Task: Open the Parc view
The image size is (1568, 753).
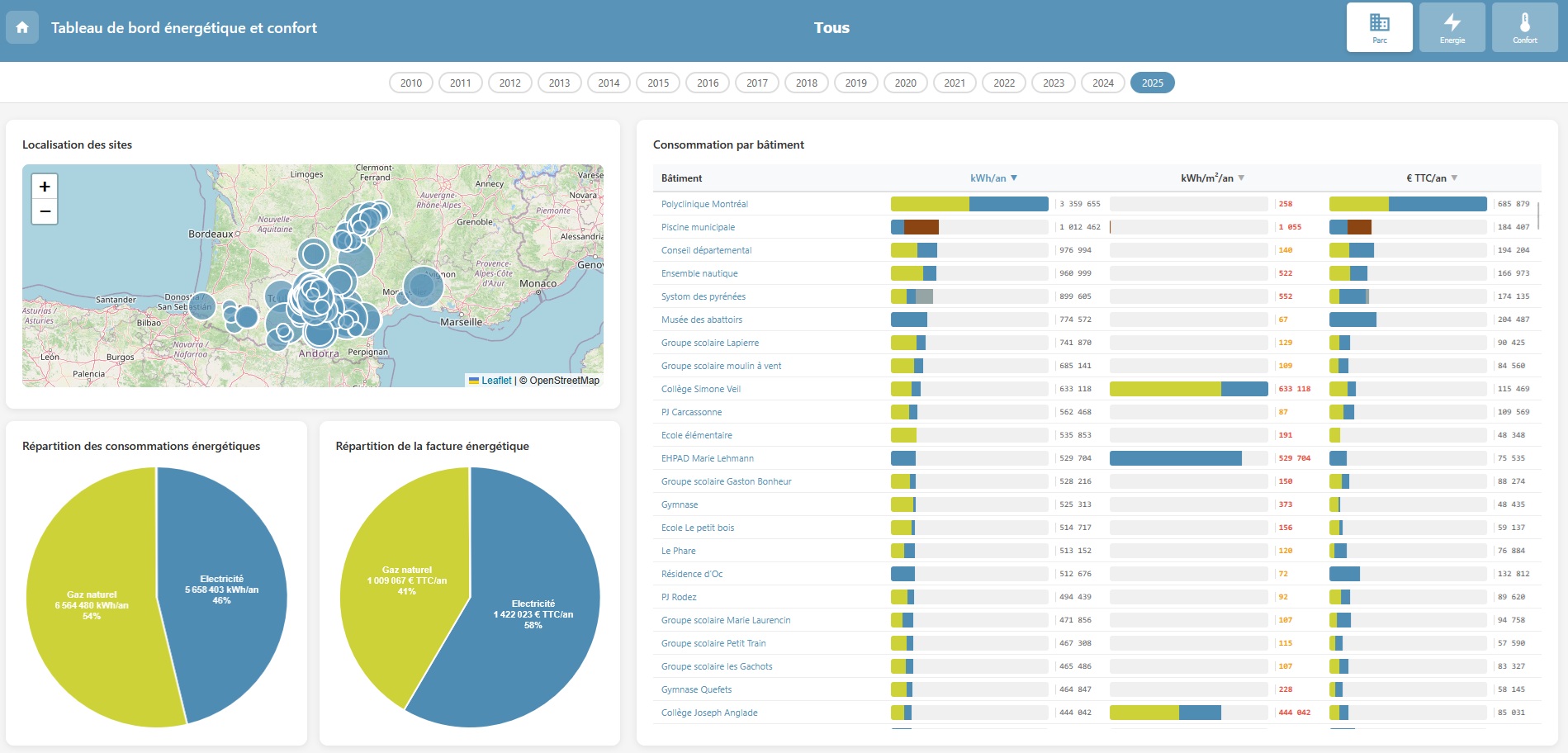Action: [1379, 27]
